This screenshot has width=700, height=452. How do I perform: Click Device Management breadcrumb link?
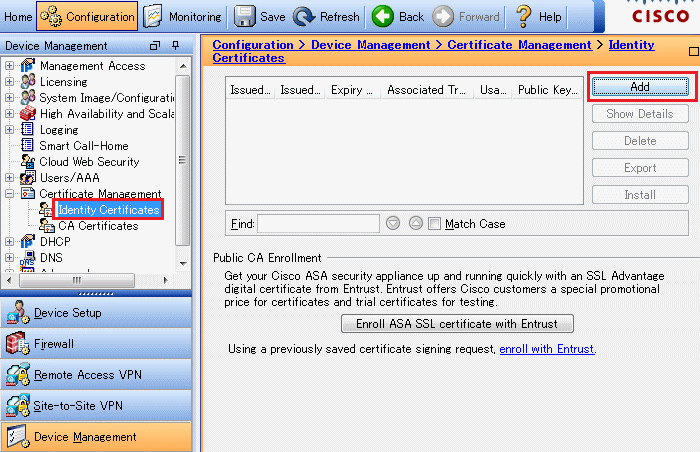tap(371, 45)
